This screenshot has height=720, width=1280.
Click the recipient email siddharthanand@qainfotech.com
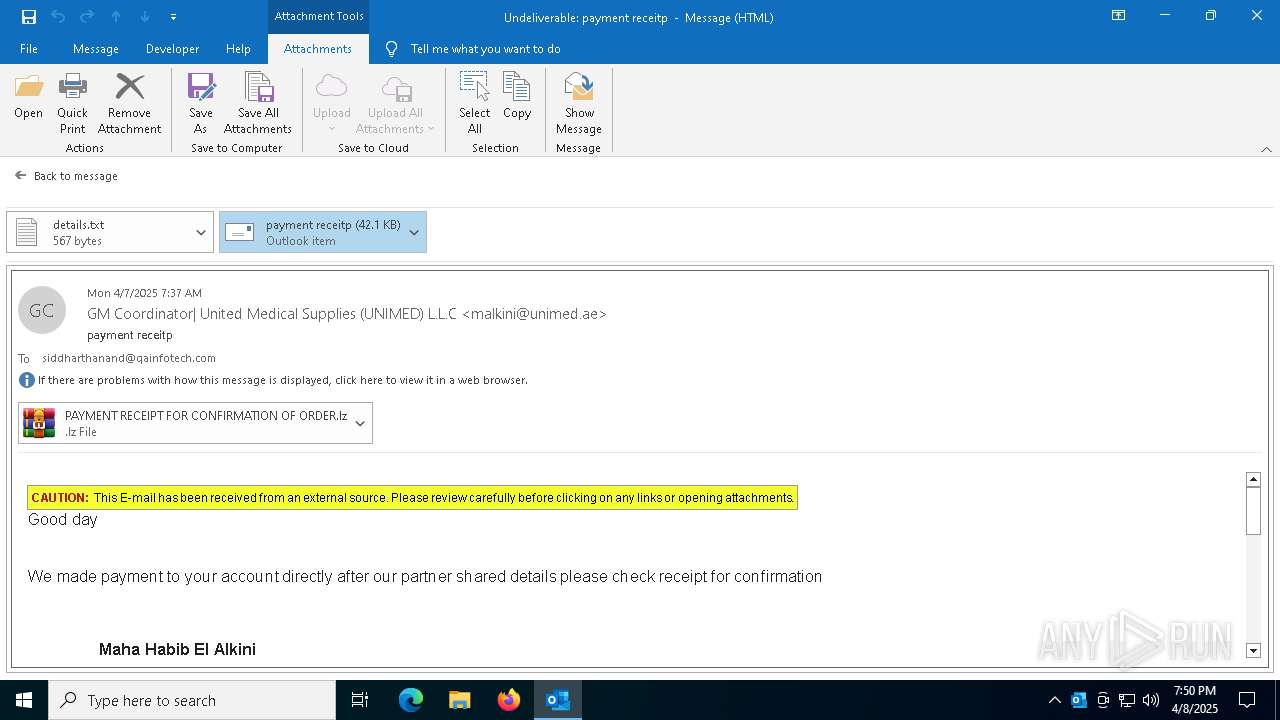pos(129,358)
